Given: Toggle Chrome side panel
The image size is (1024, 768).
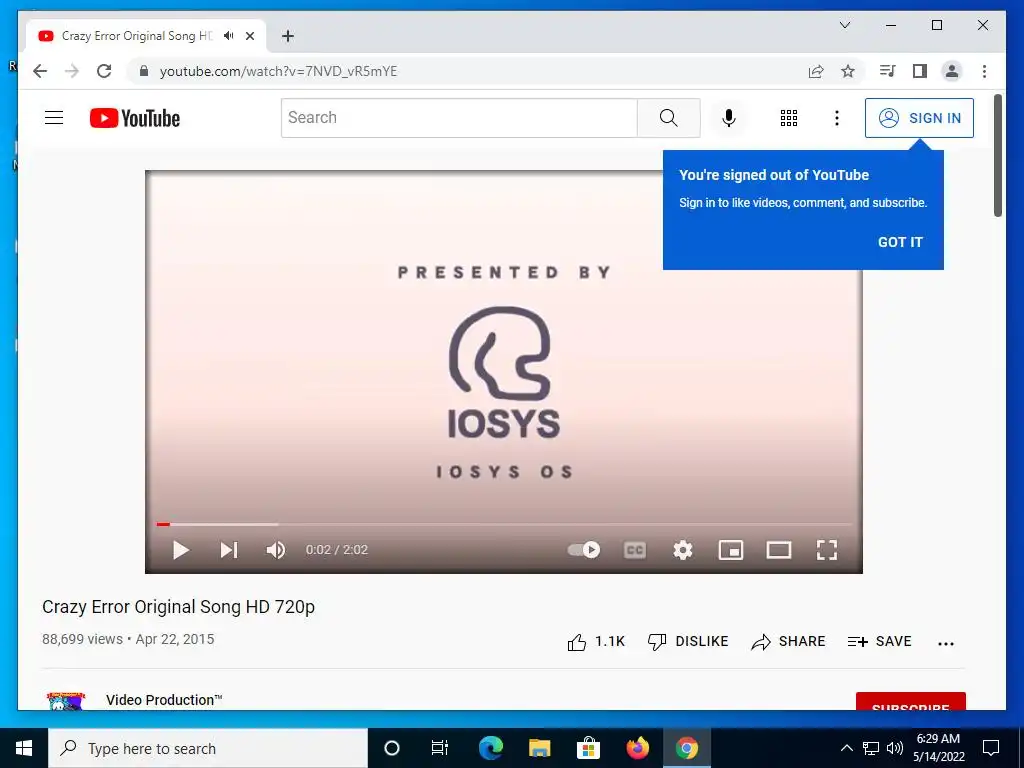Looking at the screenshot, I should (920, 71).
